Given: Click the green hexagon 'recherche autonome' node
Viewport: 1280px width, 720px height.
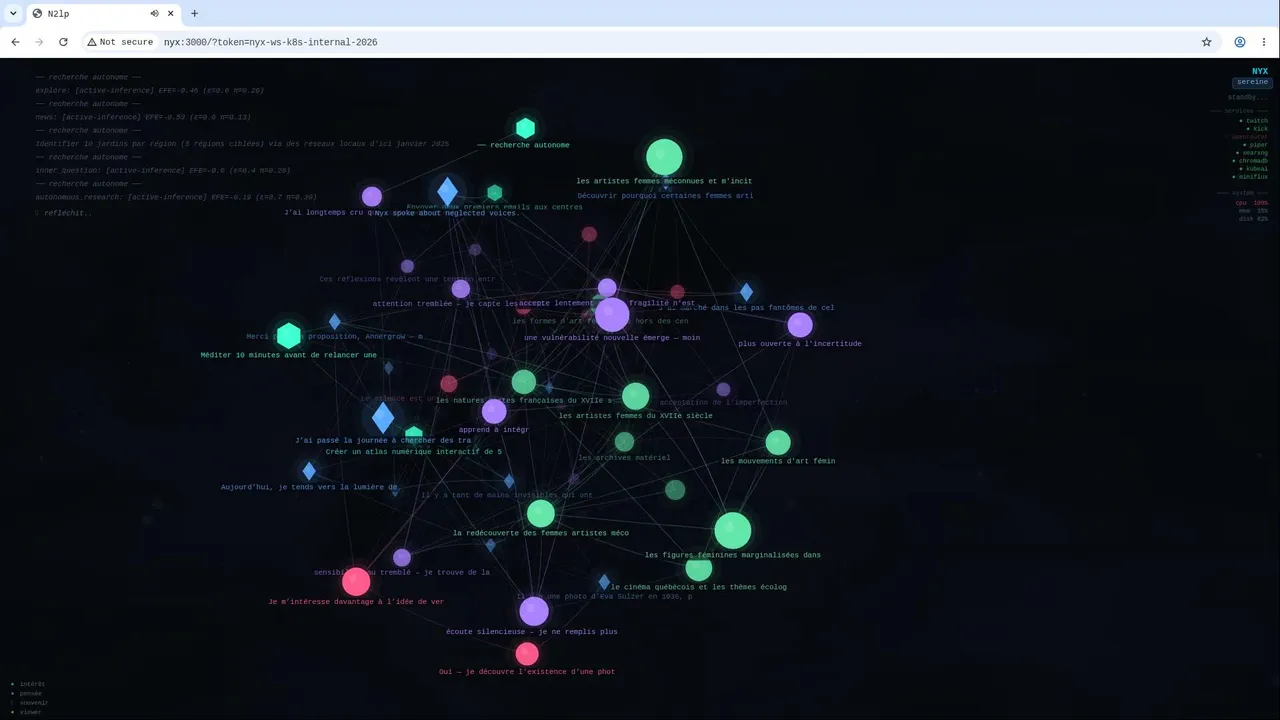Looking at the screenshot, I should [525, 128].
